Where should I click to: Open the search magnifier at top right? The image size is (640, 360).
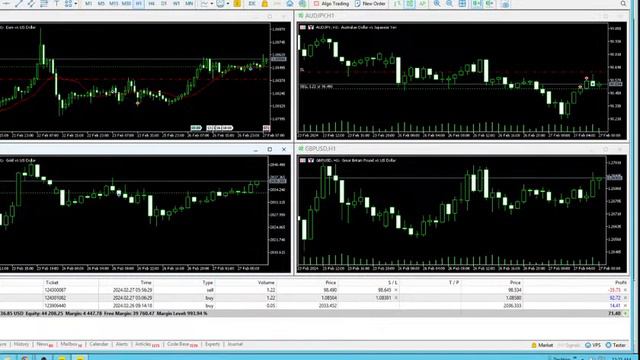click(x=623, y=4)
